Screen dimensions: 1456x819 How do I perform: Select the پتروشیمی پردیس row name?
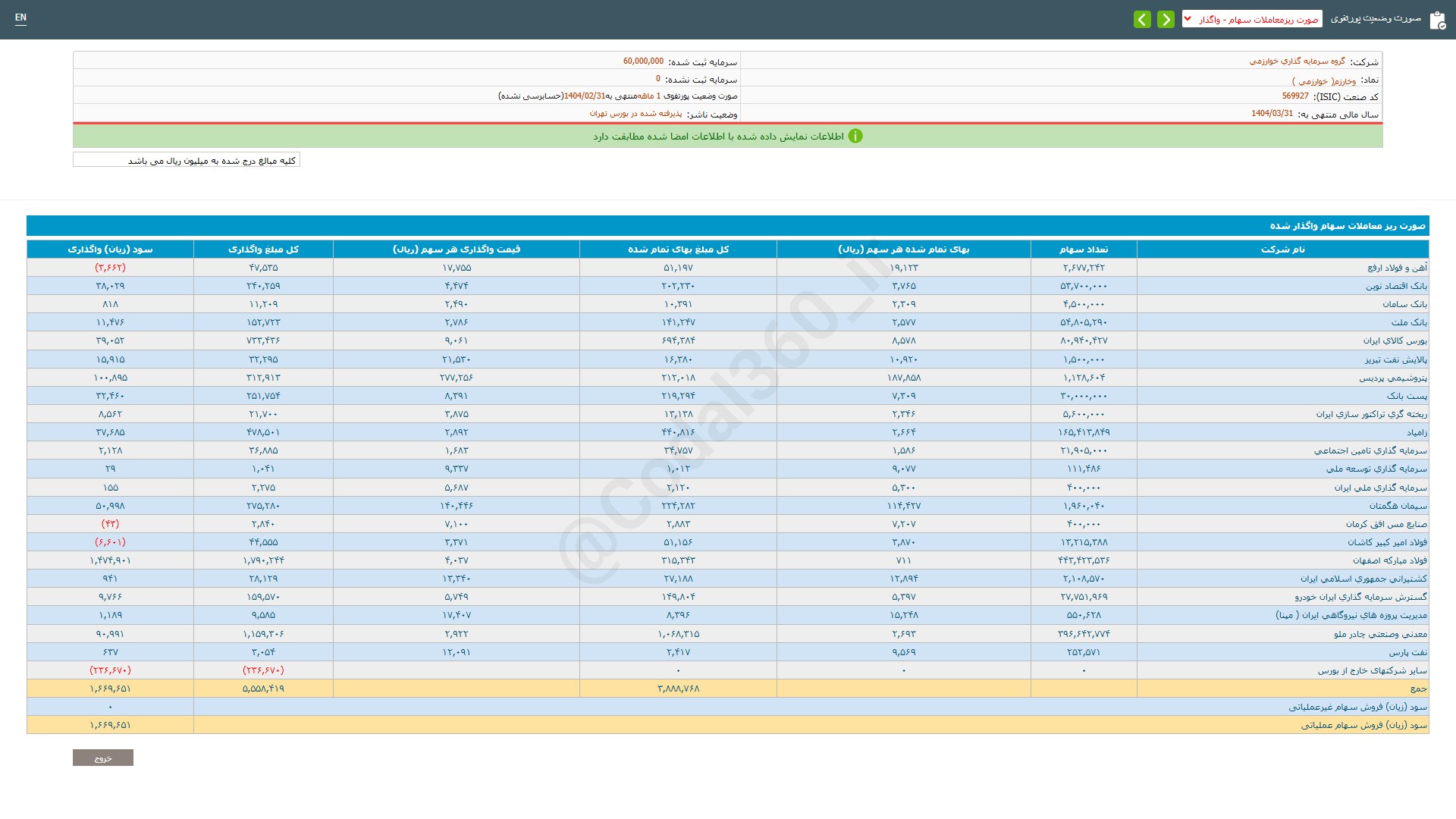(x=1392, y=378)
